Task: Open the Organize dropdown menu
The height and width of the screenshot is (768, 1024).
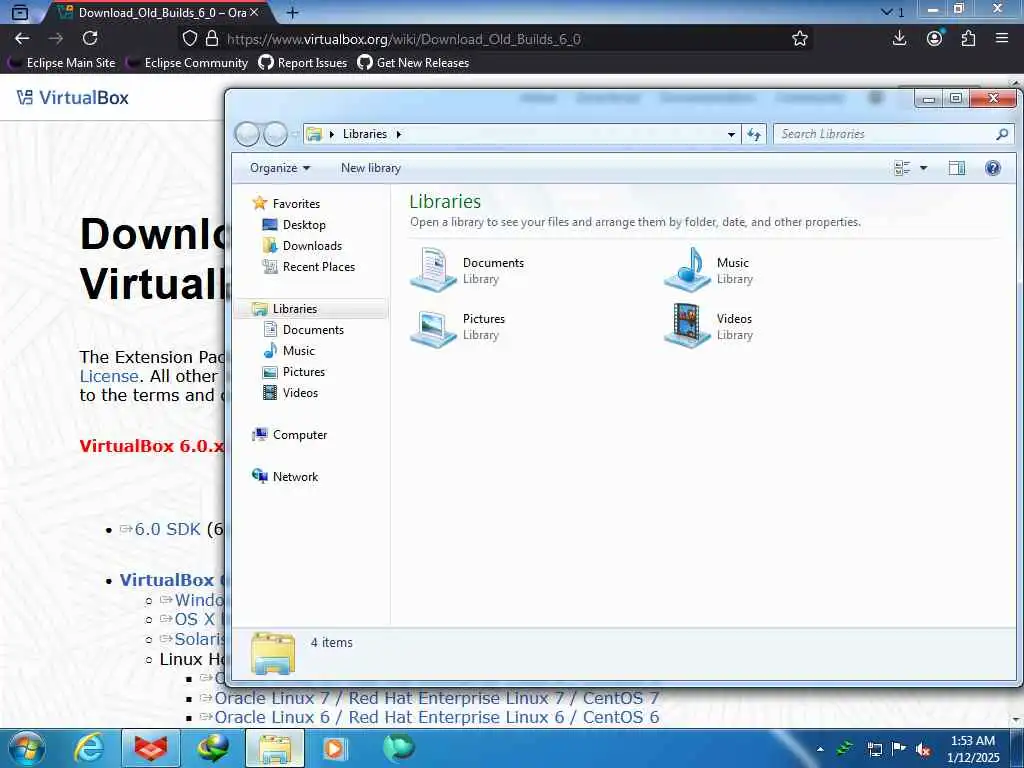Action: tap(280, 168)
